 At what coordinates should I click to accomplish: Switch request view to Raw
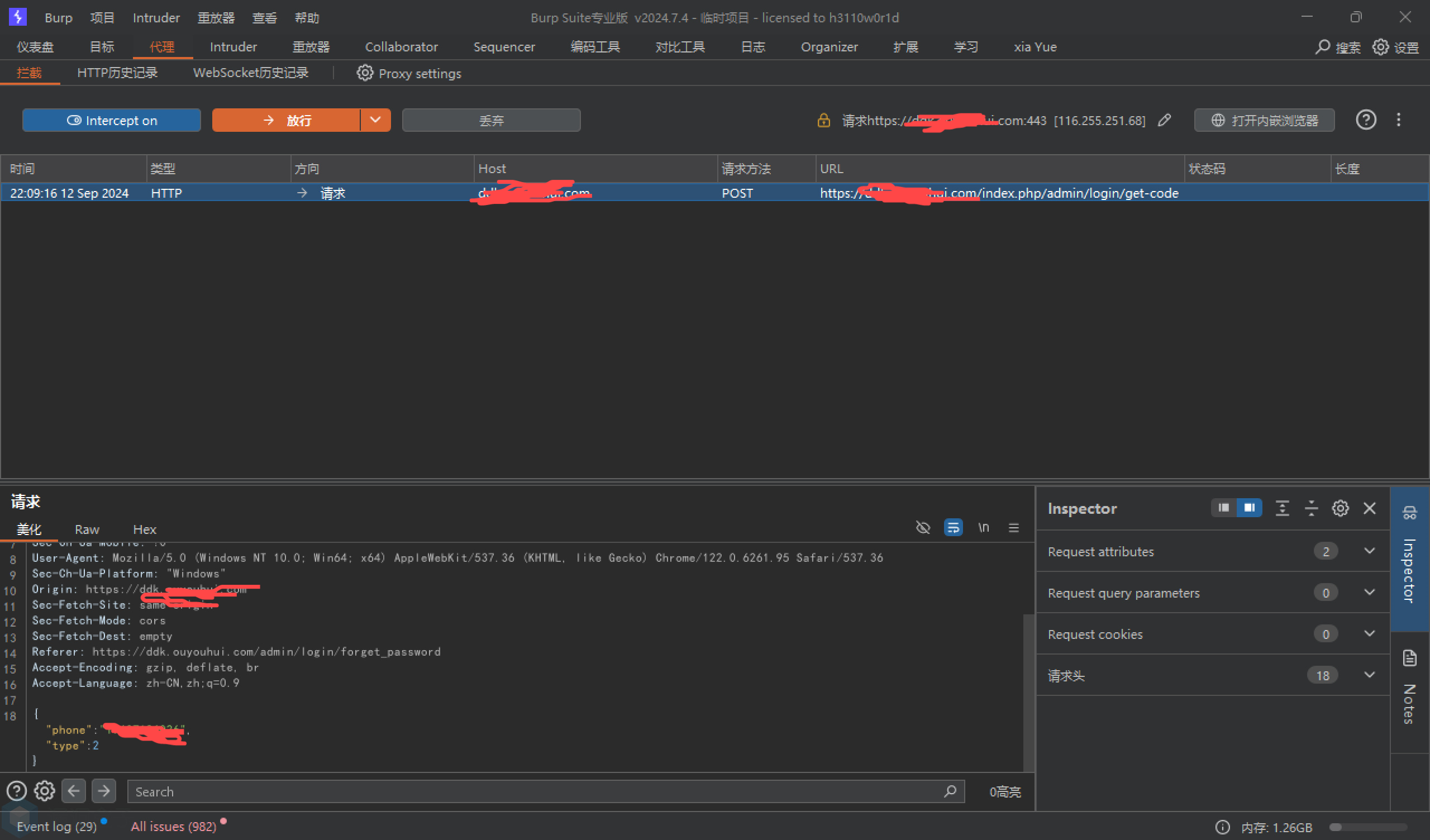87,529
